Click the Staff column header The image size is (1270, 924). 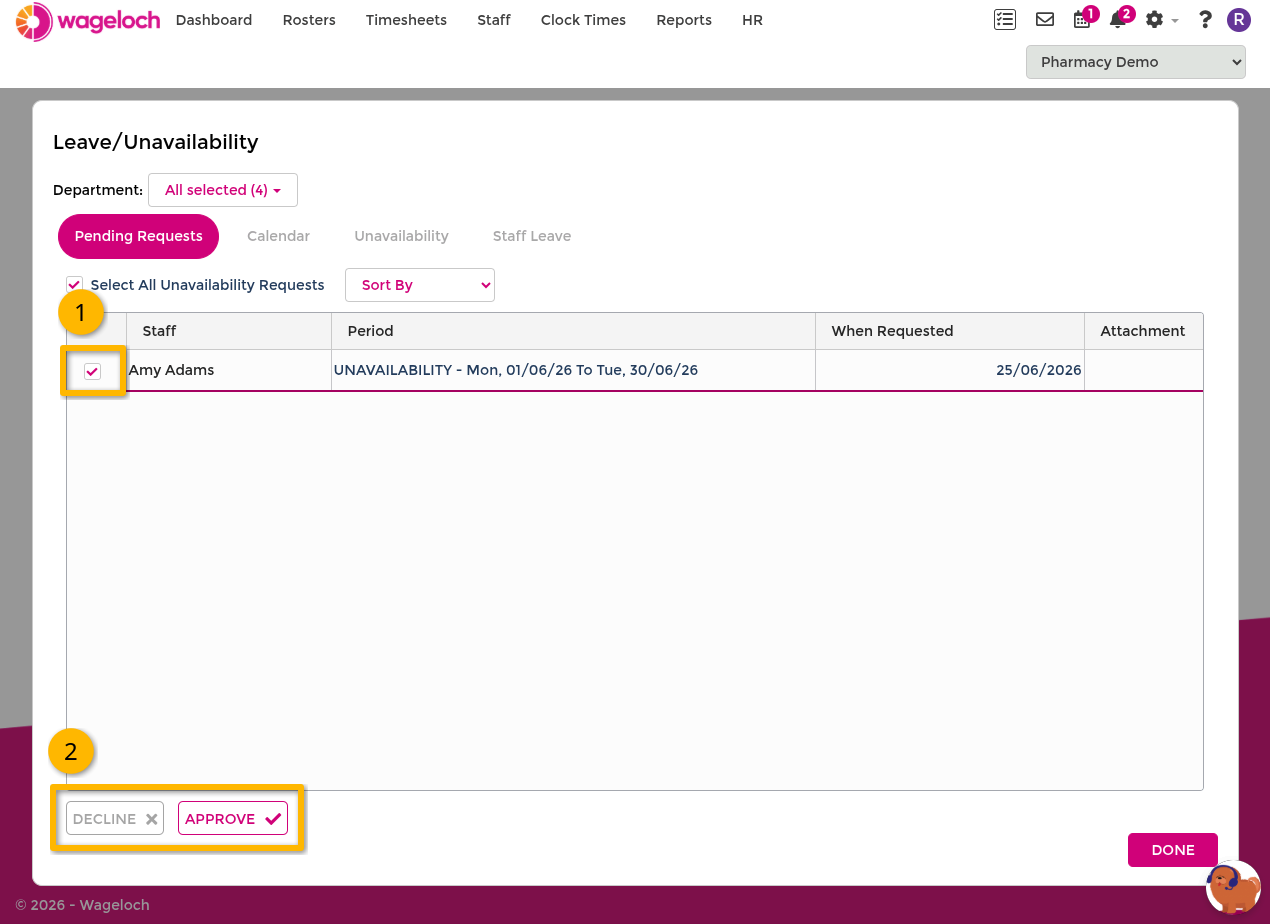(x=229, y=331)
